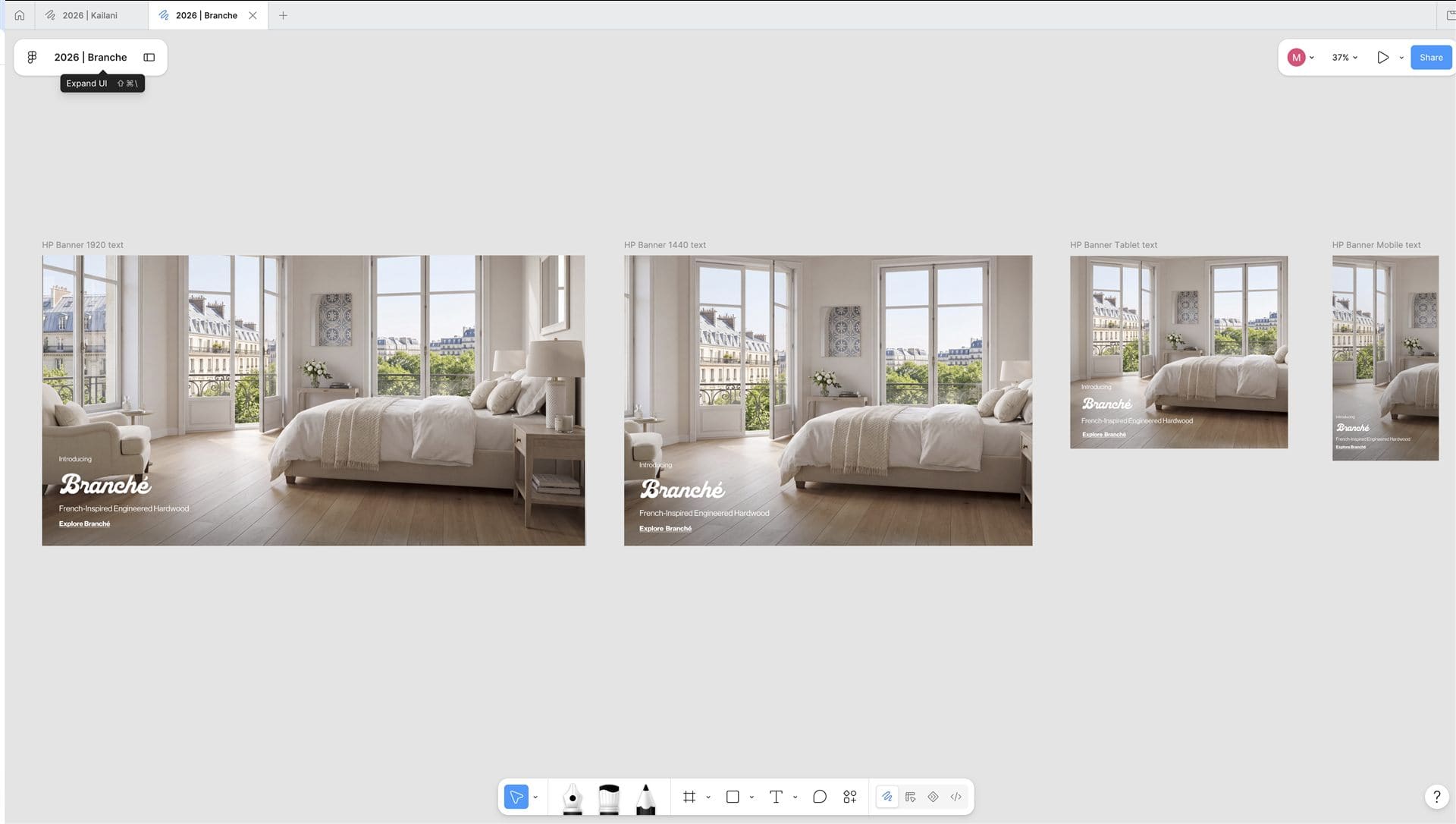Image resolution: width=1456 pixels, height=824 pixels.
Task: Open the user avatar M menu
Action: 1296,57
